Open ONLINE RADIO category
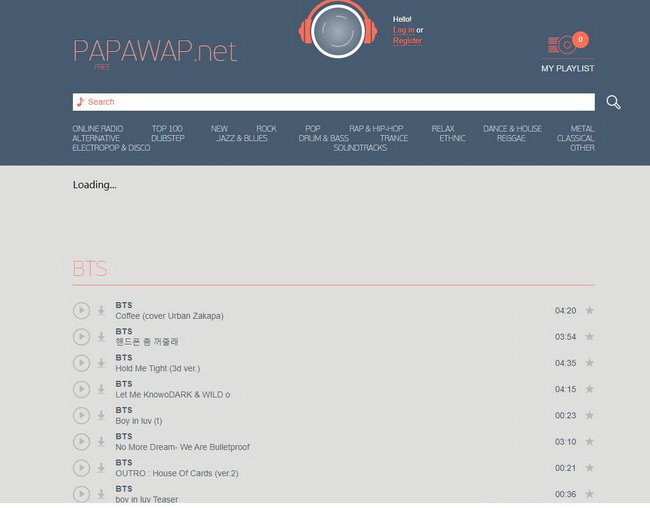The width and height of the screenshot is (650, 508). click(98, 129)
